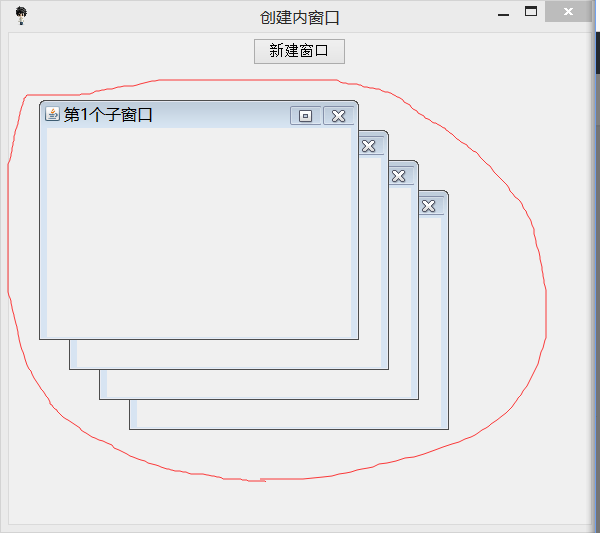Maximize the 第1个子窗口 internal frame
Image resolution: width=600 pixels, height=533 pixels.
(x=305, y=116)
